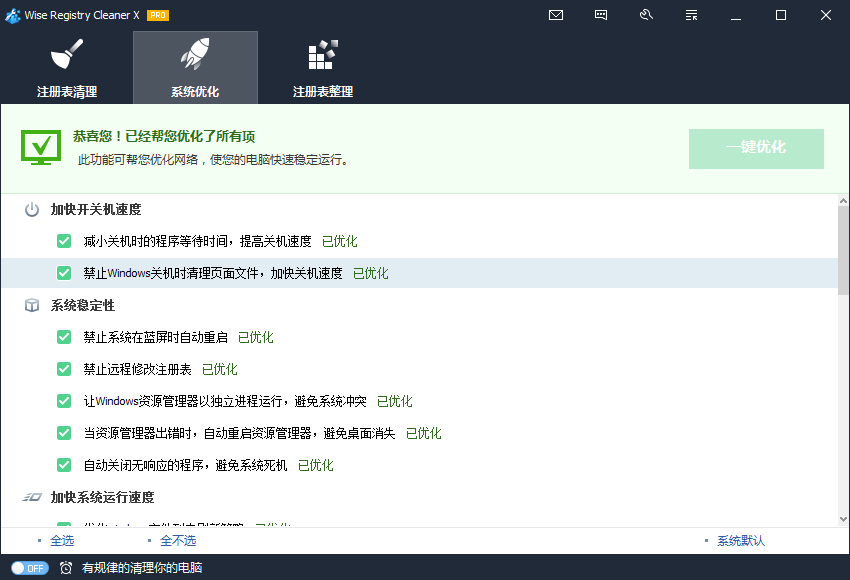Uncheck 禁止系统在蓝屏时自动重启
This screenshot has width=850, height=580.
[64, 337]
